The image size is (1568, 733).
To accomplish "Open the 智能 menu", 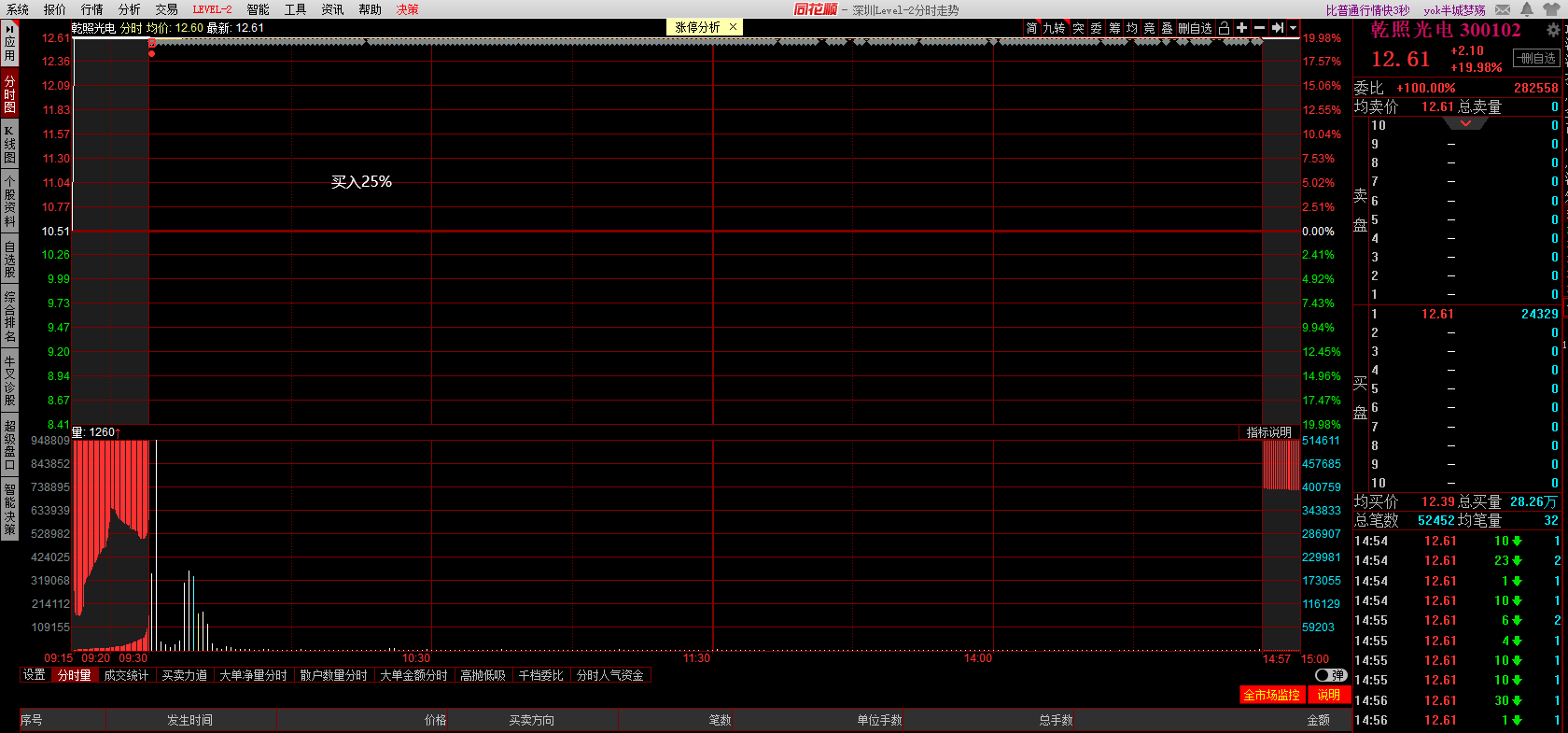I will 259,9.
